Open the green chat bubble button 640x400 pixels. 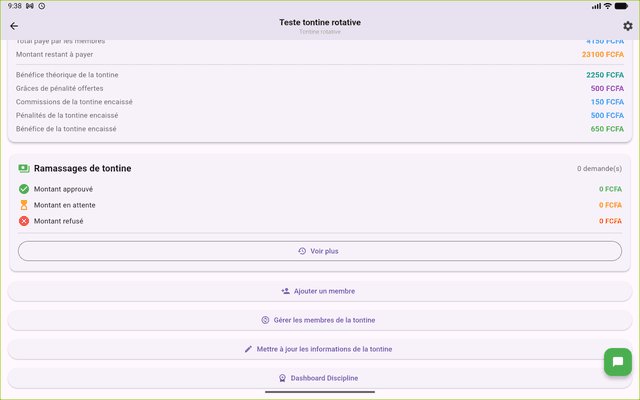618,362
